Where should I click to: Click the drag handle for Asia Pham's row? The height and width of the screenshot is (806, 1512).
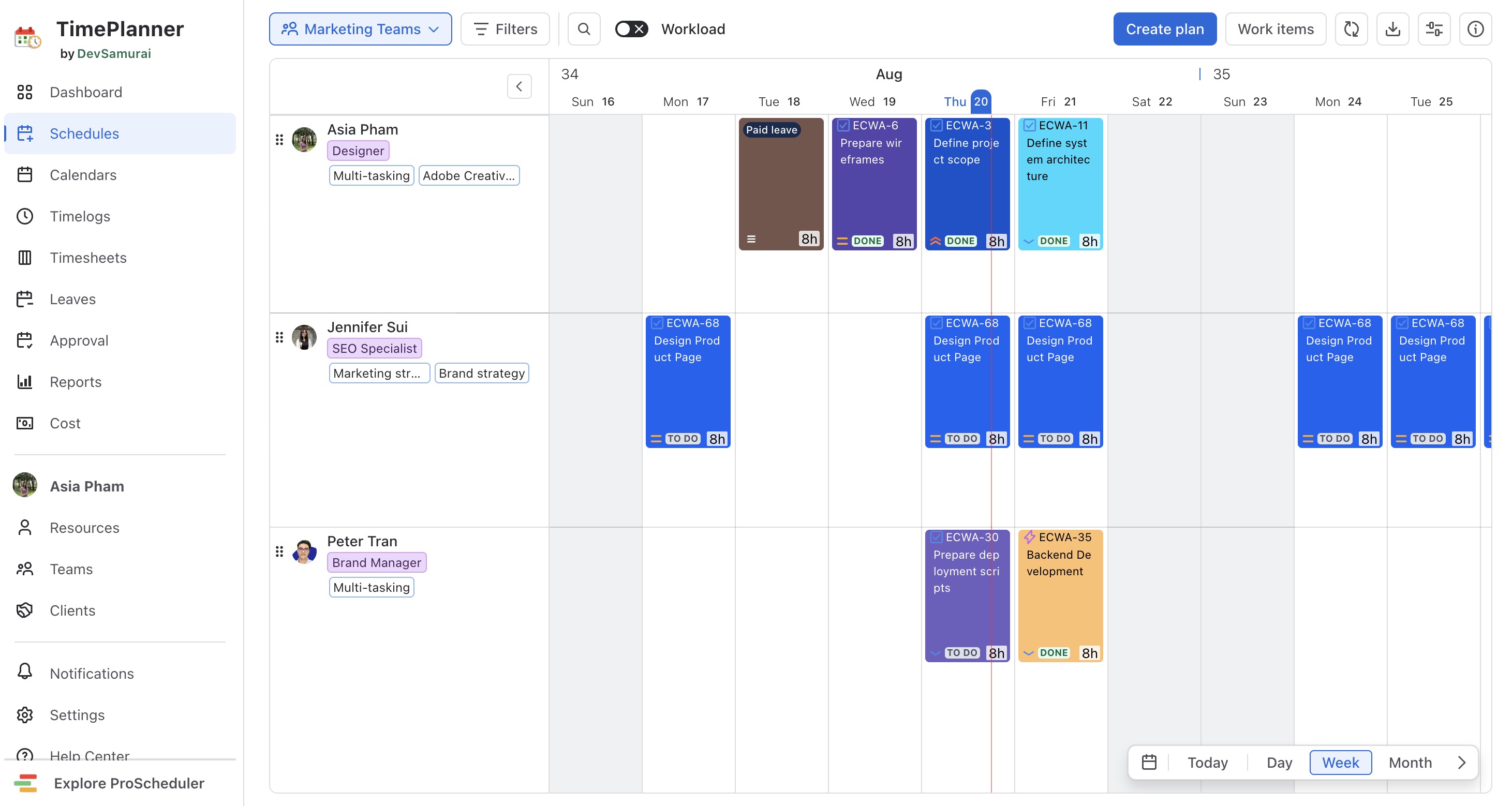[x=279, y=140]
